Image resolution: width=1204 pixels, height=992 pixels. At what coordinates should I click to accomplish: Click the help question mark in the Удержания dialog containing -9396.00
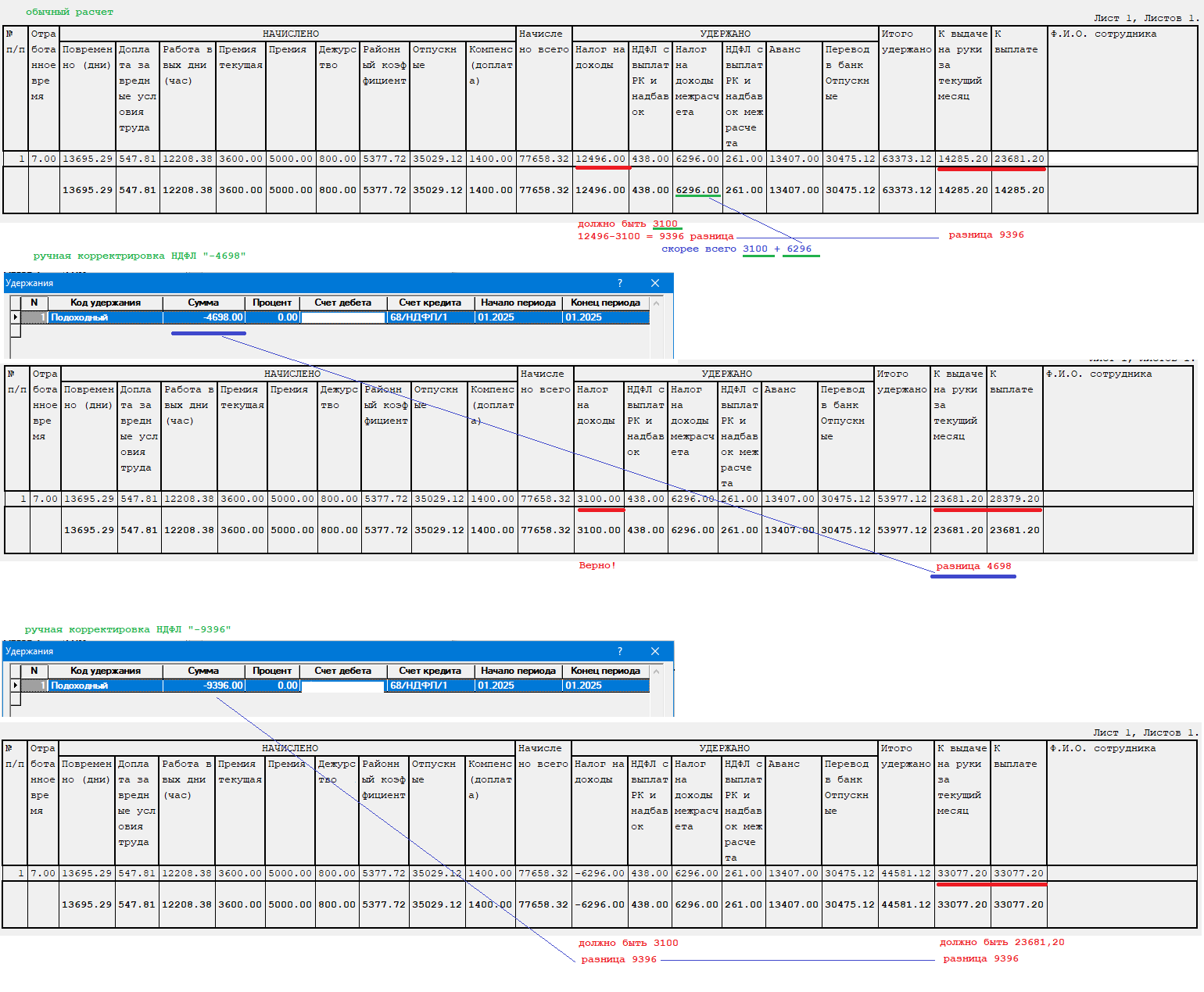point(620,651)
